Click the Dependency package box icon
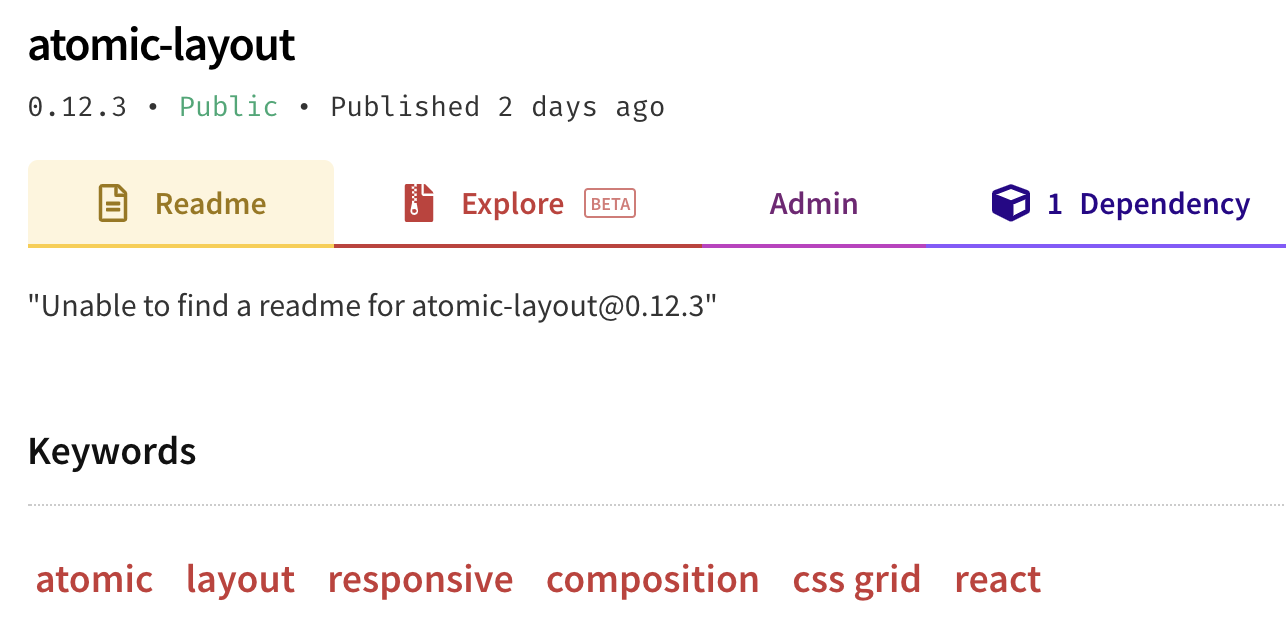 pyautogui.click(x=1011, y=202)
